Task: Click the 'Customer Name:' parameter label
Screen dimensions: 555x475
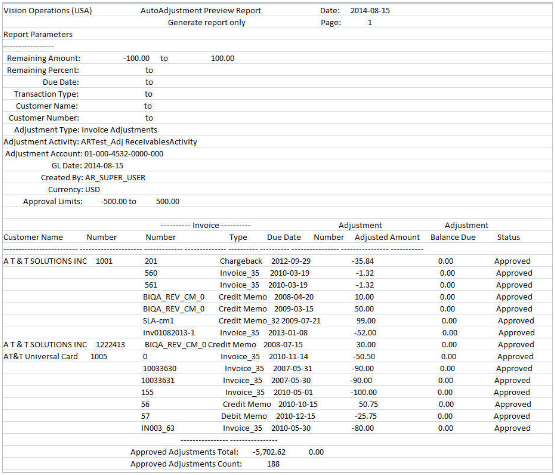Action: [x=47, y=106]
